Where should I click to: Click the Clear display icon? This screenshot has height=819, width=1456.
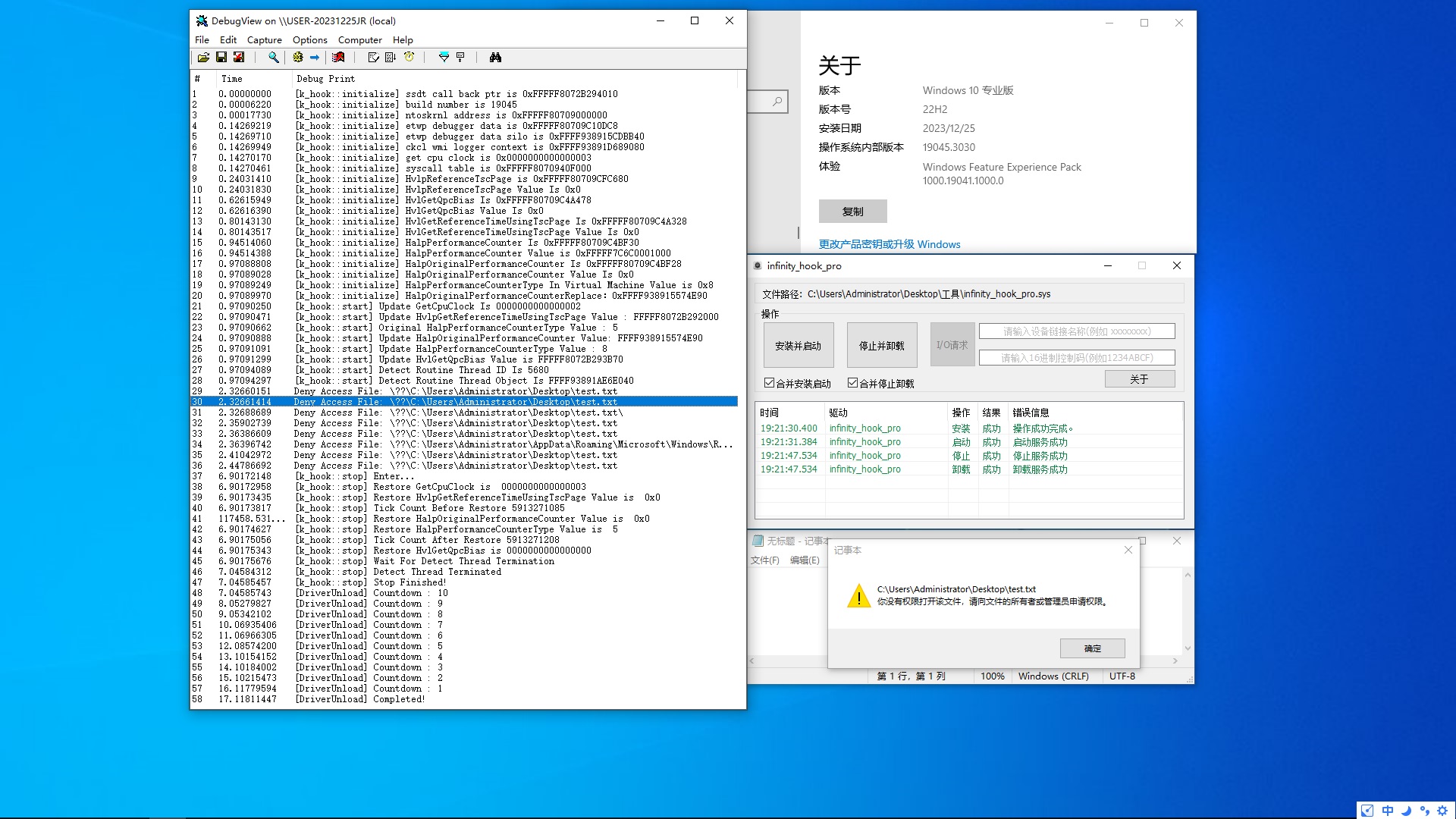(338, 58)
